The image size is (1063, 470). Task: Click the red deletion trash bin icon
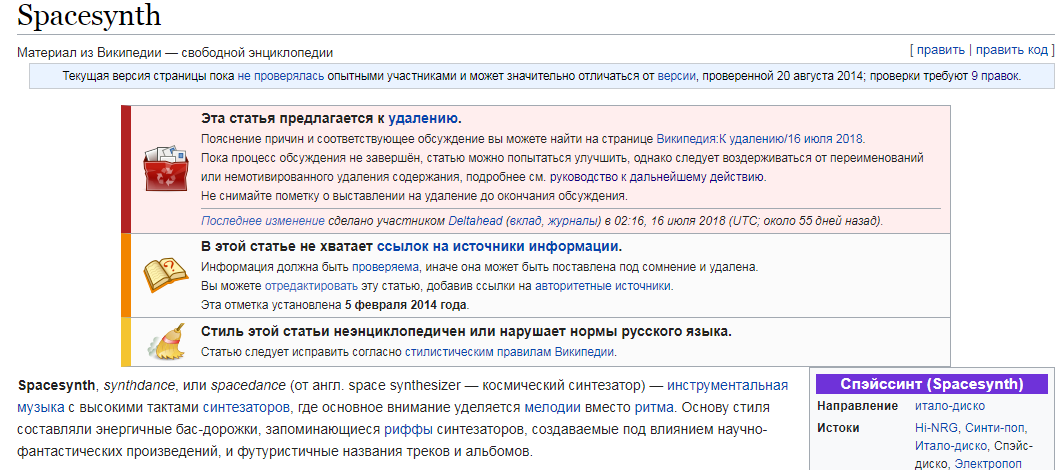pos(165,168)
